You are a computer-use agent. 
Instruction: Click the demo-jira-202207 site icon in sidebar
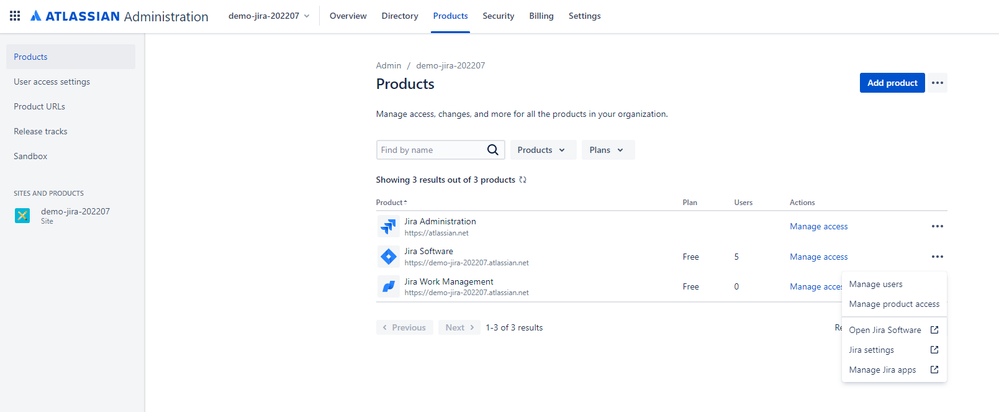coord(22,216)
